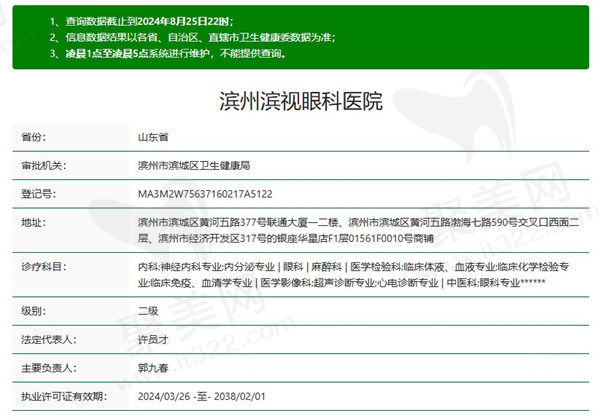Screen dimensions: 600x418
Task: Select the value 山东省
Action: [x=153, y=137]
